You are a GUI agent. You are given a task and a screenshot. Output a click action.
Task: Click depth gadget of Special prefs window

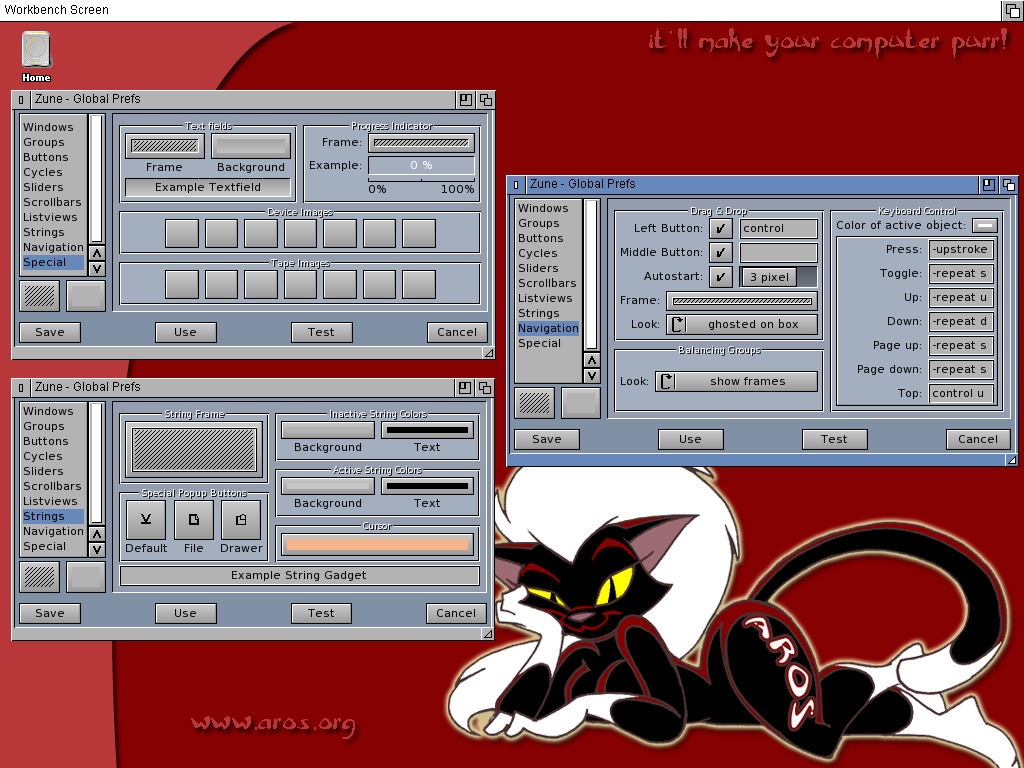[x=486, y=100]
